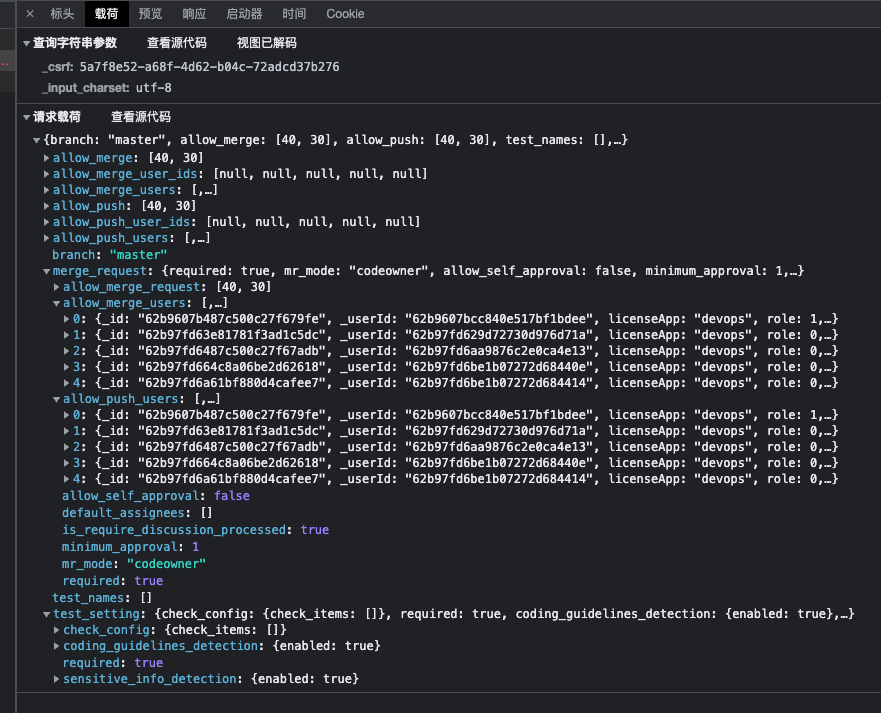Expand item 0 under merge_request allow_push_users

coord(67,415)
